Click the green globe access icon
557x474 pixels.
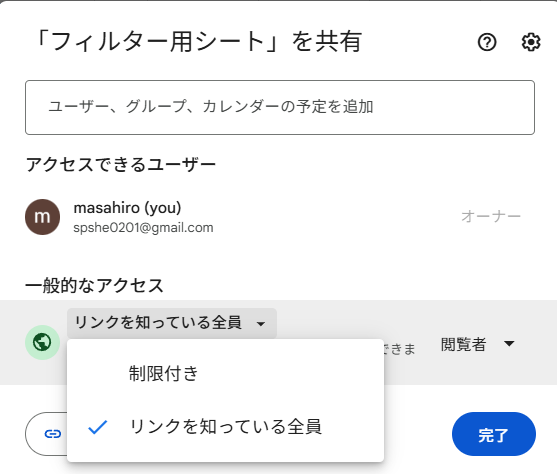[x=42, y=342]
